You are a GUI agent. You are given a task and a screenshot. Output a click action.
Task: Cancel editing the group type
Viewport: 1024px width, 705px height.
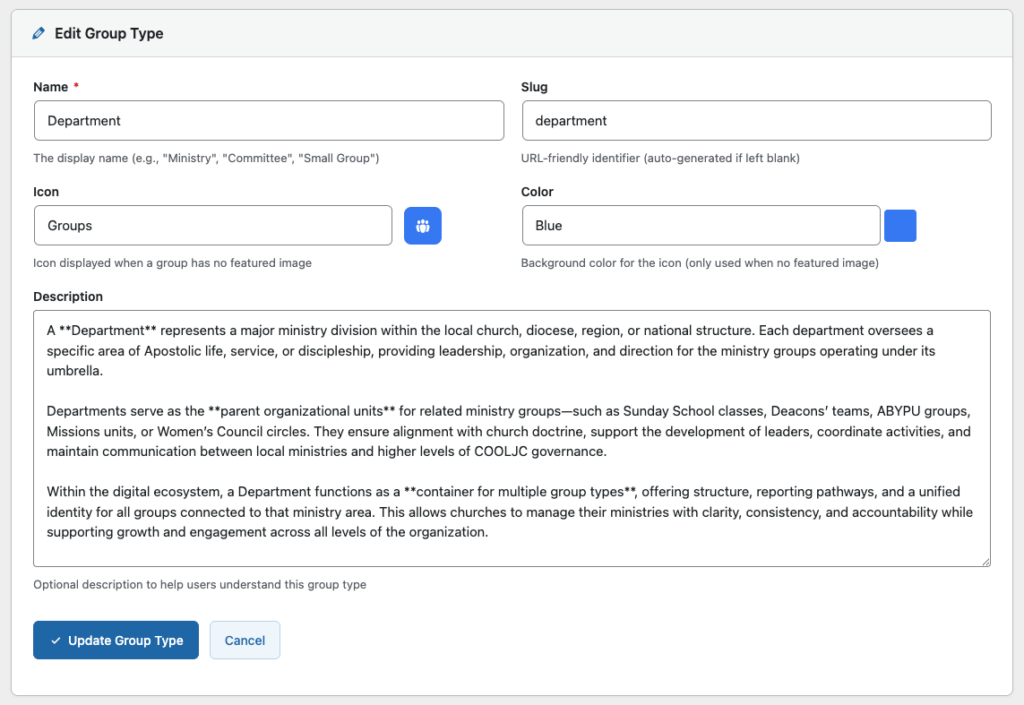[x=245, y=641]
